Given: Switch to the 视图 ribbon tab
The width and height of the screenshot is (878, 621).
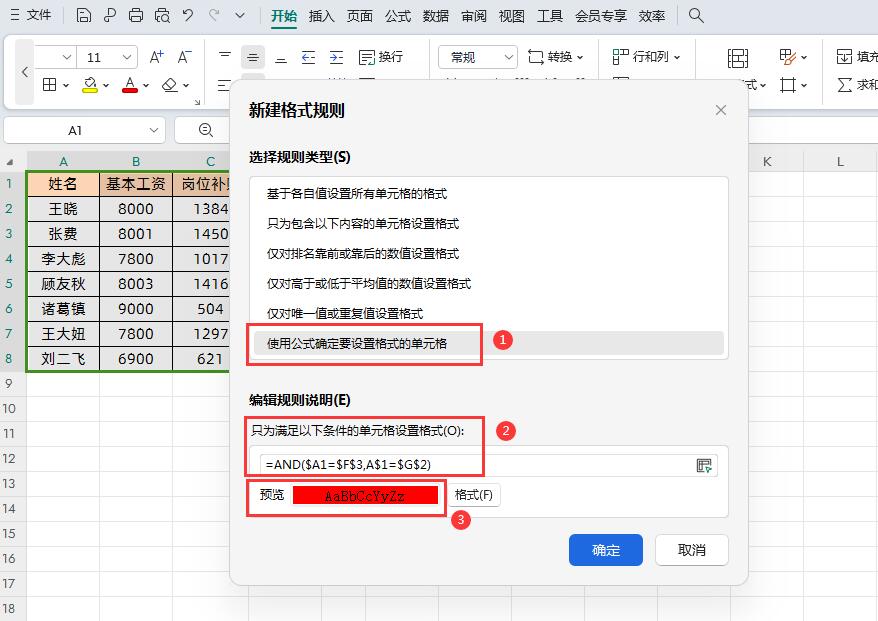Looking at the screenshot, I should point(512,16).
